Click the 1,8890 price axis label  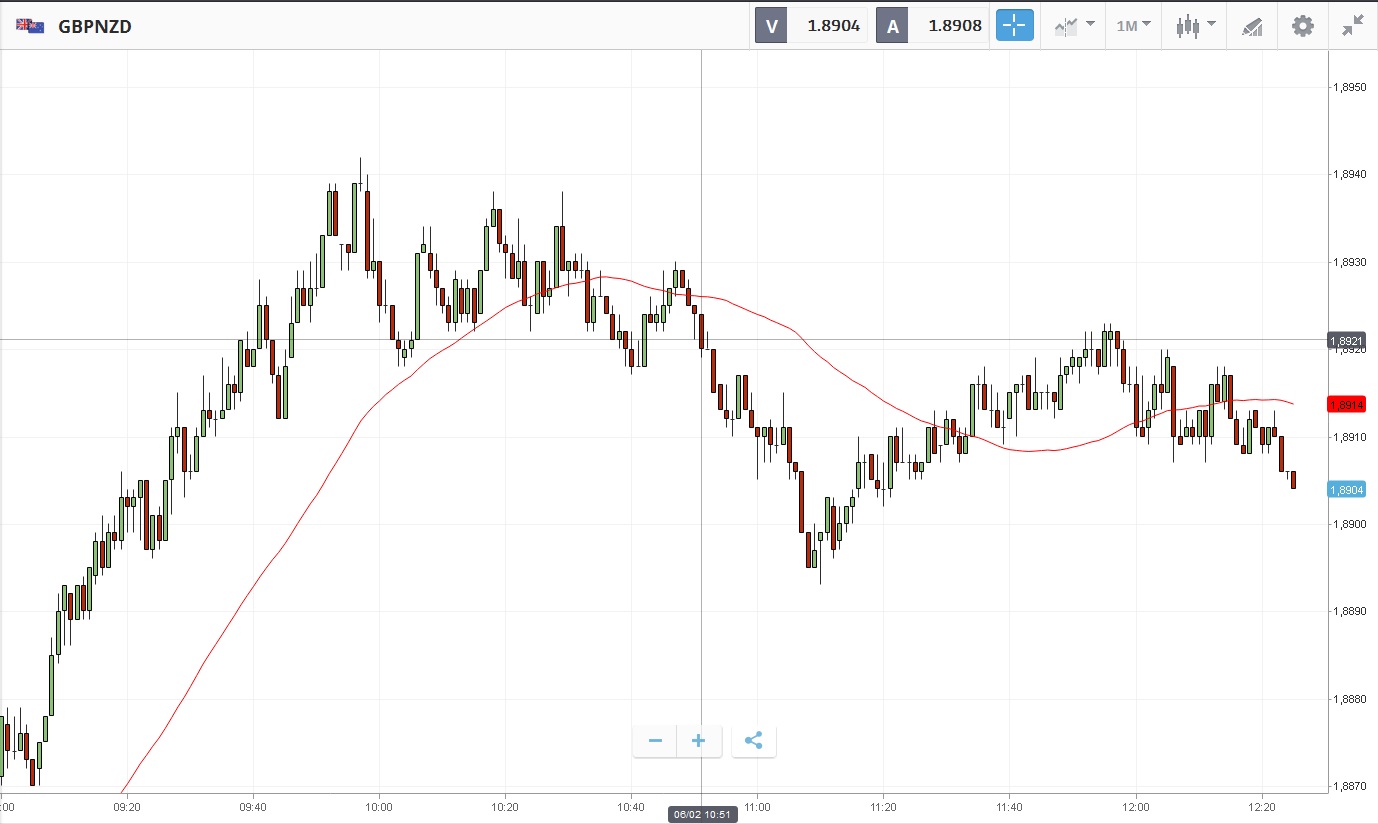click(x=1349, y=611)
